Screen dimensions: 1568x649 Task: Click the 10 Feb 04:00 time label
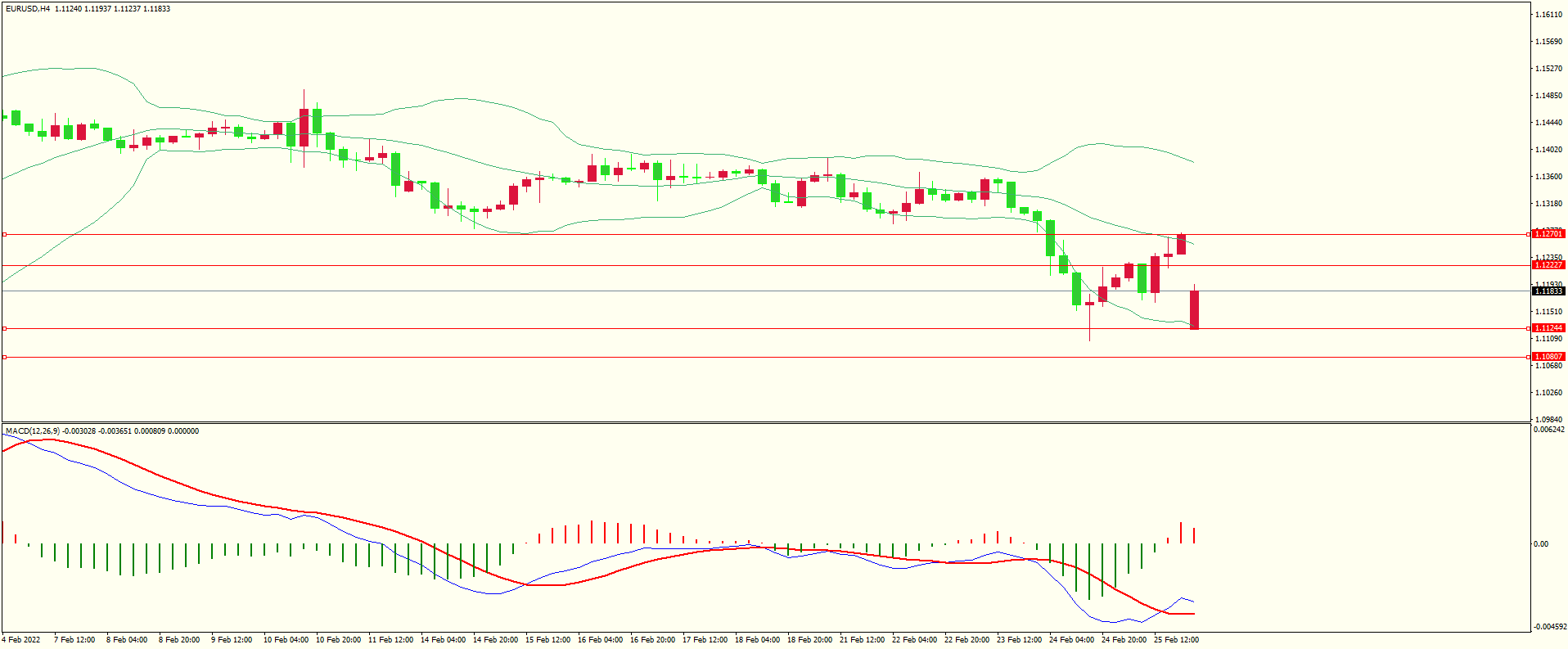pos(286,640)
